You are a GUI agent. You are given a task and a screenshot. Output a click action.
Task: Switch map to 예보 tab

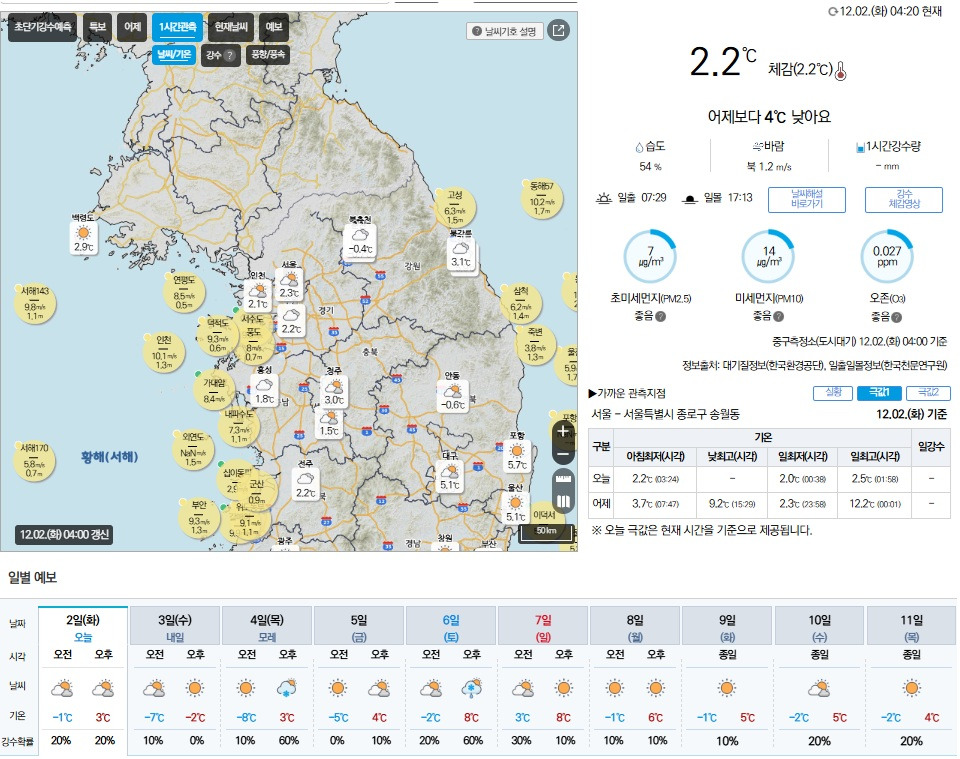pos(274,27)
